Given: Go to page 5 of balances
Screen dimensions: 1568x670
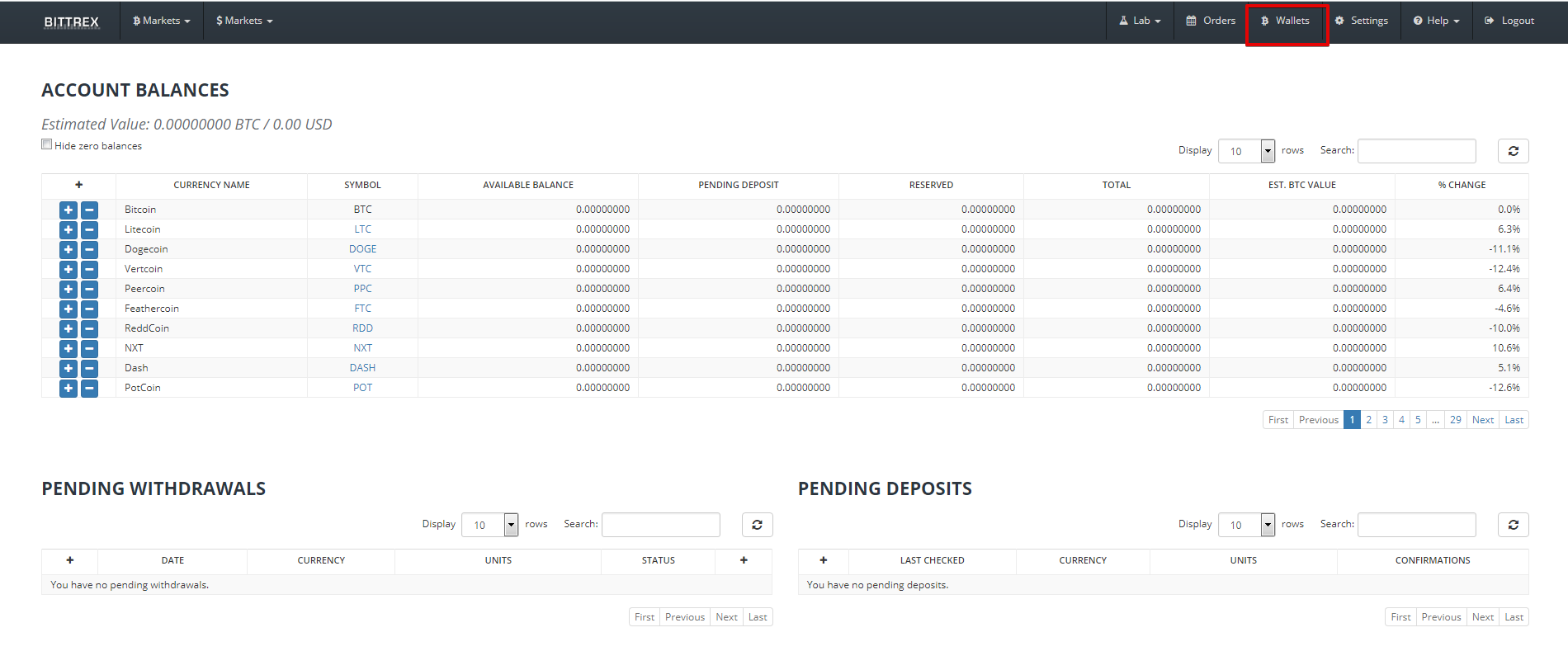Looking at the screenshot, I should tap(1418, 420).
